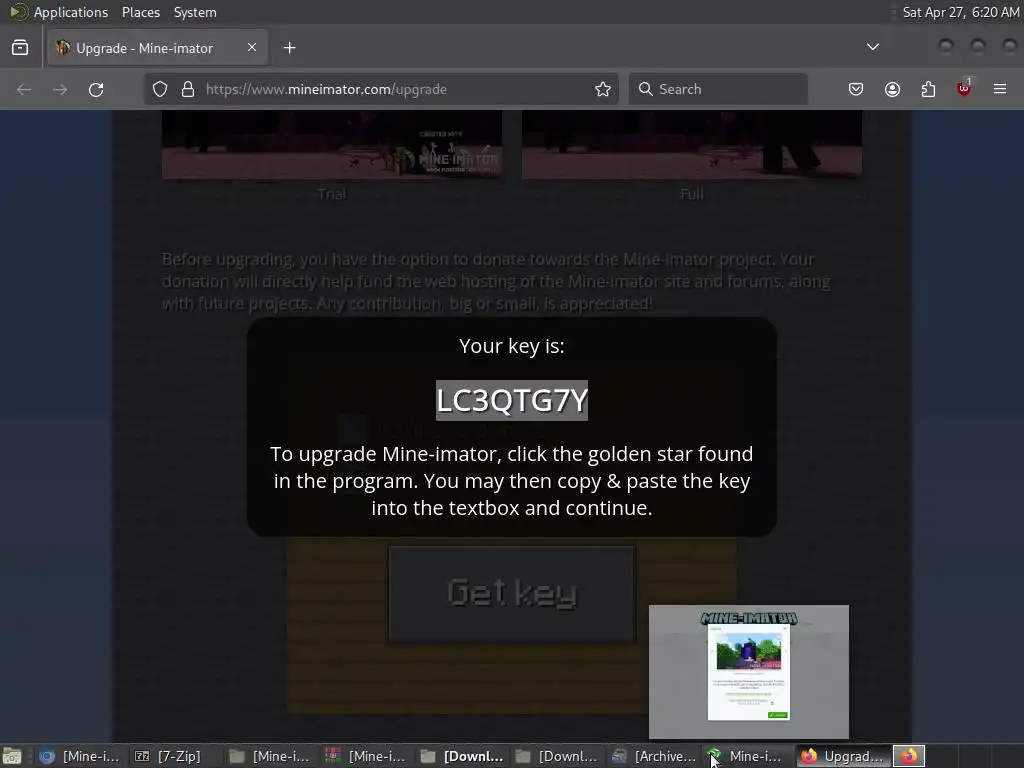Image resolution: width=1024 pixels, height=768 pixels.
Task: Open the Places menu
Action: pos(141,12)
